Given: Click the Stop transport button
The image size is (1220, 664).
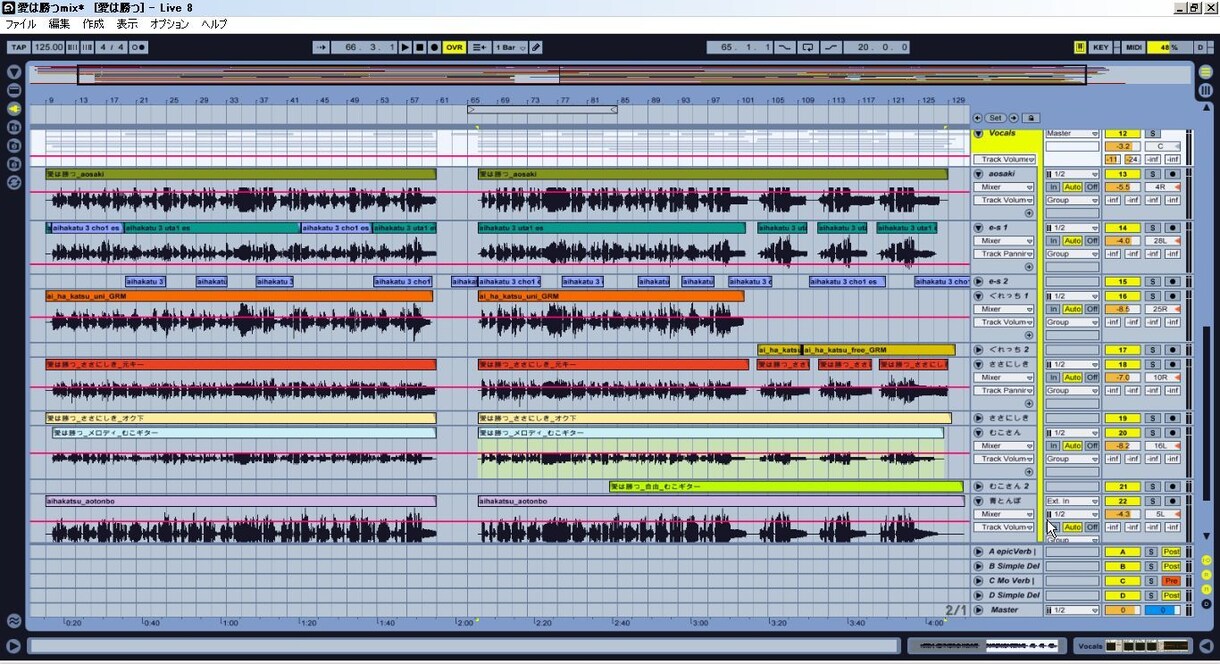Looking at the screenshot, I should tap(420, 47).
